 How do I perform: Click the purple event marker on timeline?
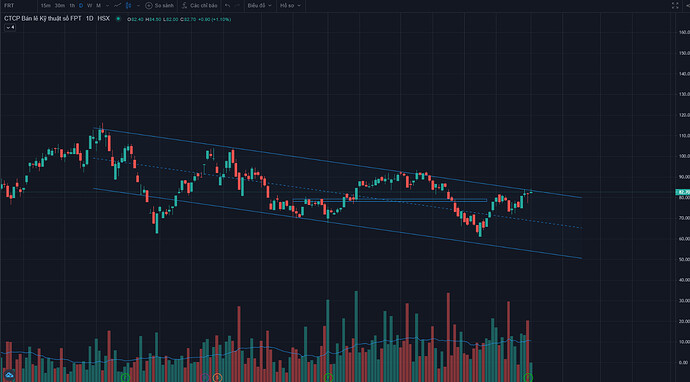tap(205, 378)
